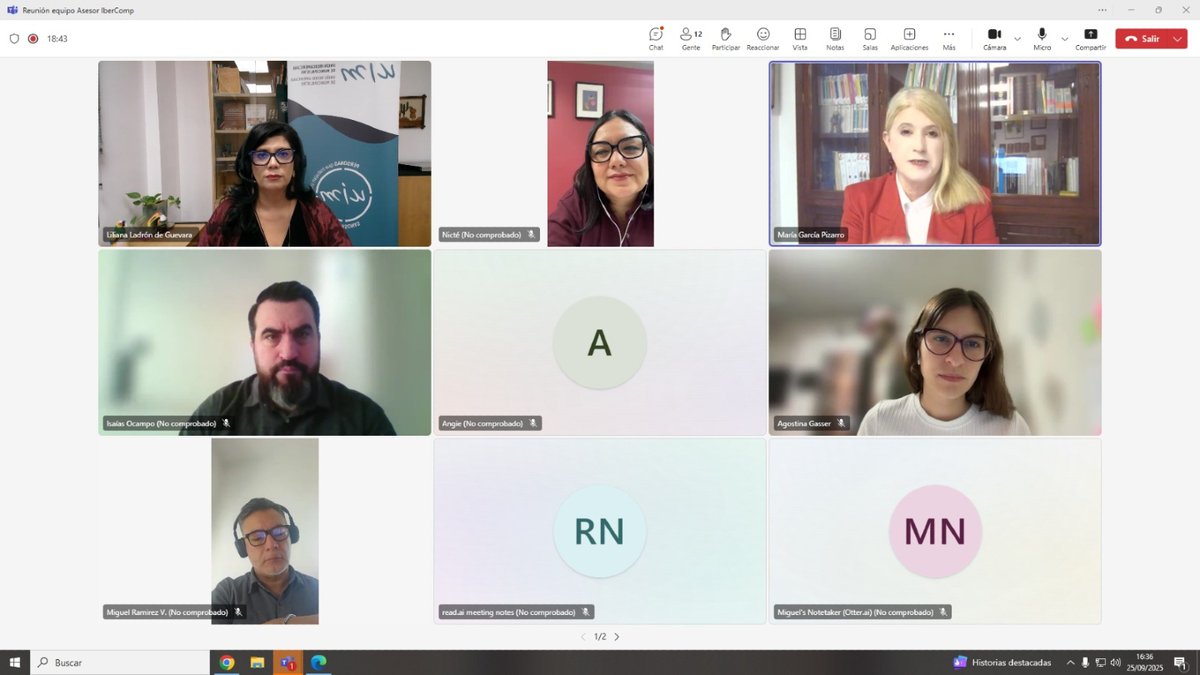Go to next participants page

point(617,636)
